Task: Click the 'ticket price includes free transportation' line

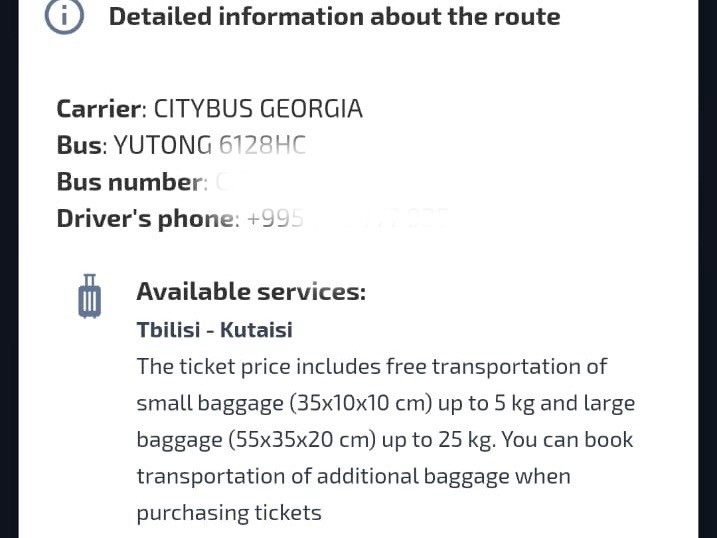Action: coord(371,366)
